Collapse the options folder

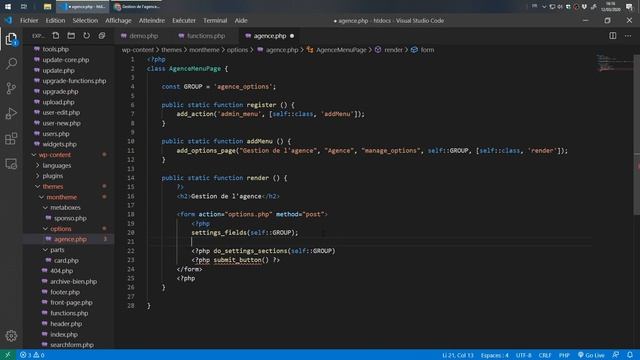coord(61,229)
